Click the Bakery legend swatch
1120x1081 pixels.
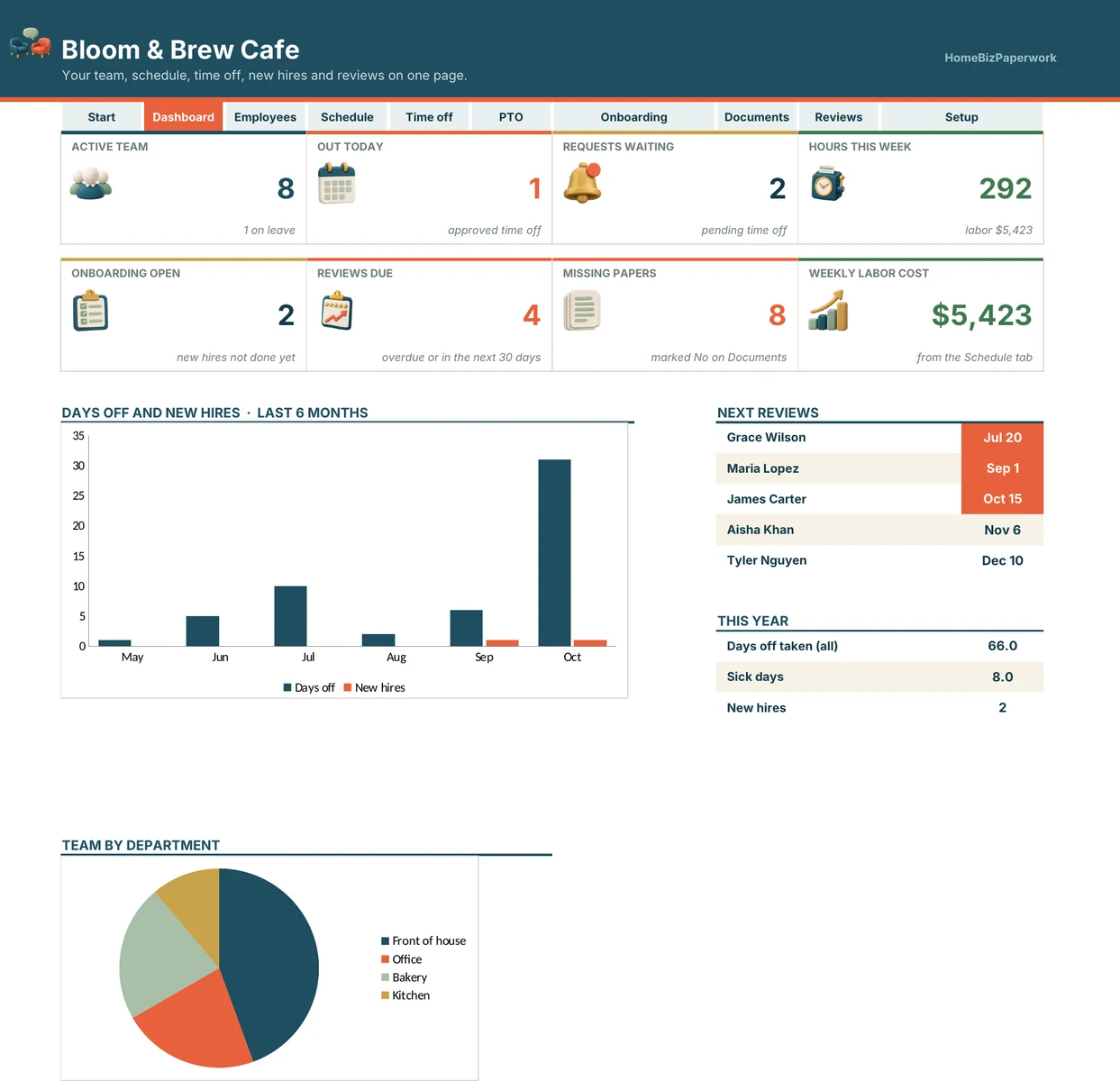385,977
